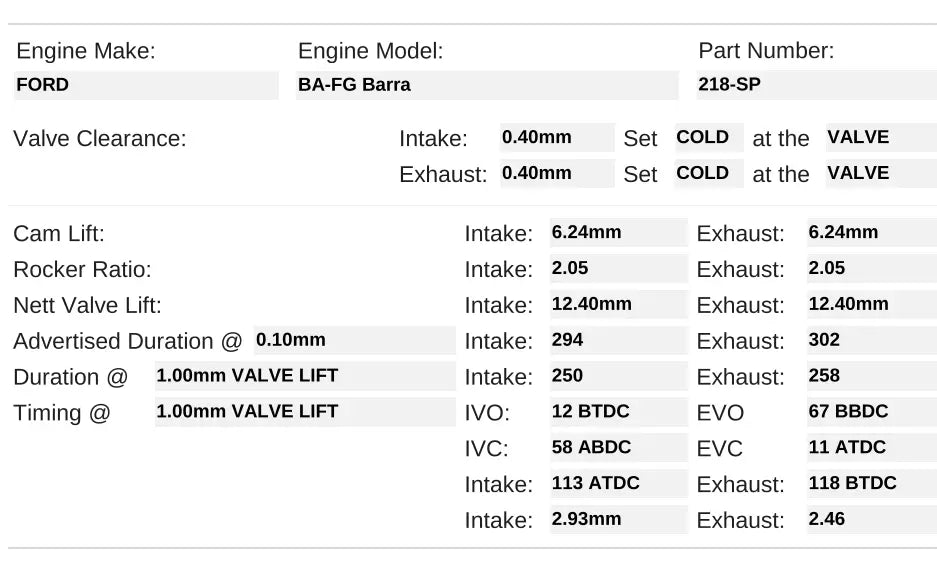
Task: Select the Exhaust duration 258 field
Action: tap(871, 376)
